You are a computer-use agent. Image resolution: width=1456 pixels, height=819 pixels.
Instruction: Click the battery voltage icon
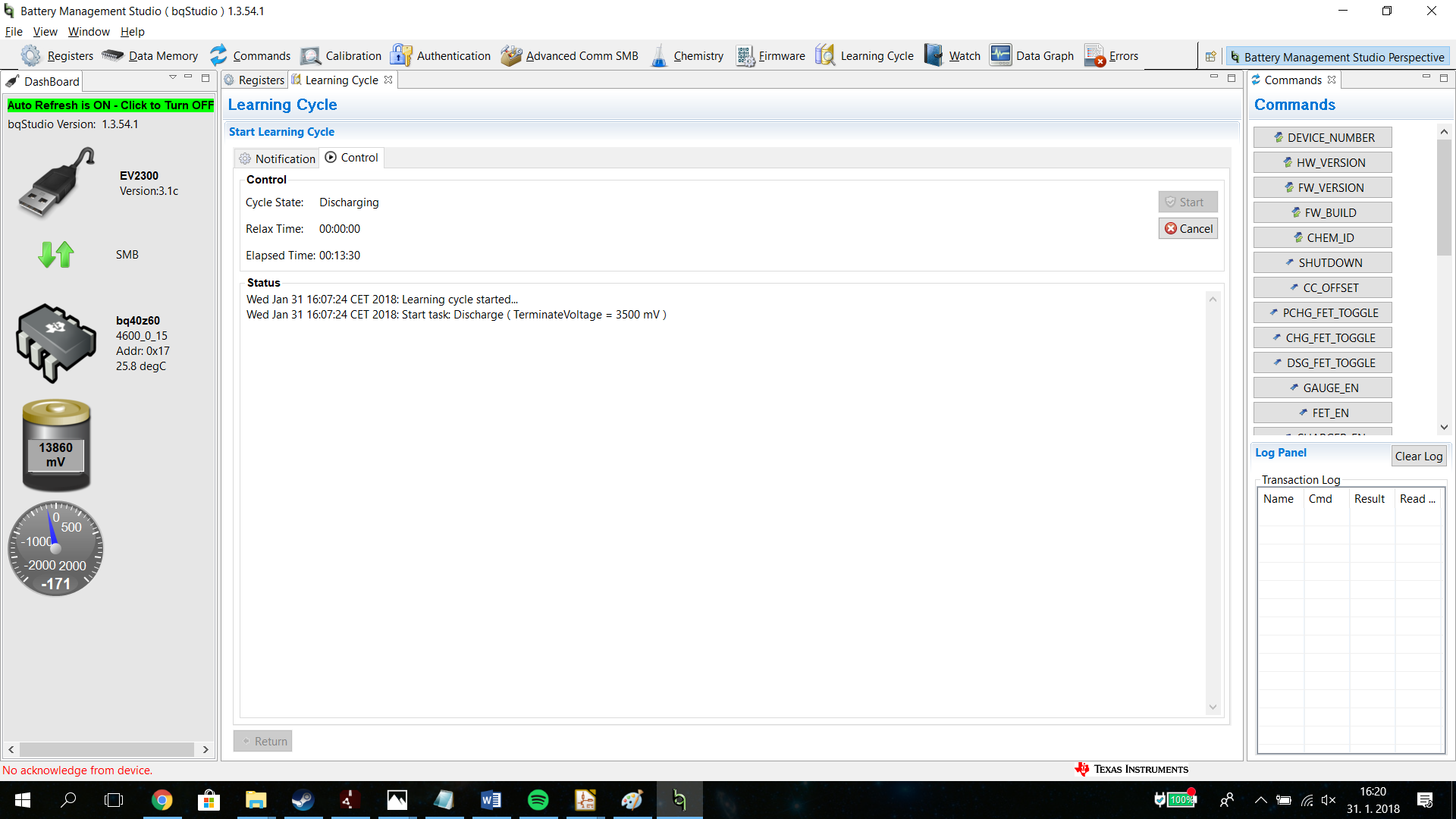click(x=56, y=444)
